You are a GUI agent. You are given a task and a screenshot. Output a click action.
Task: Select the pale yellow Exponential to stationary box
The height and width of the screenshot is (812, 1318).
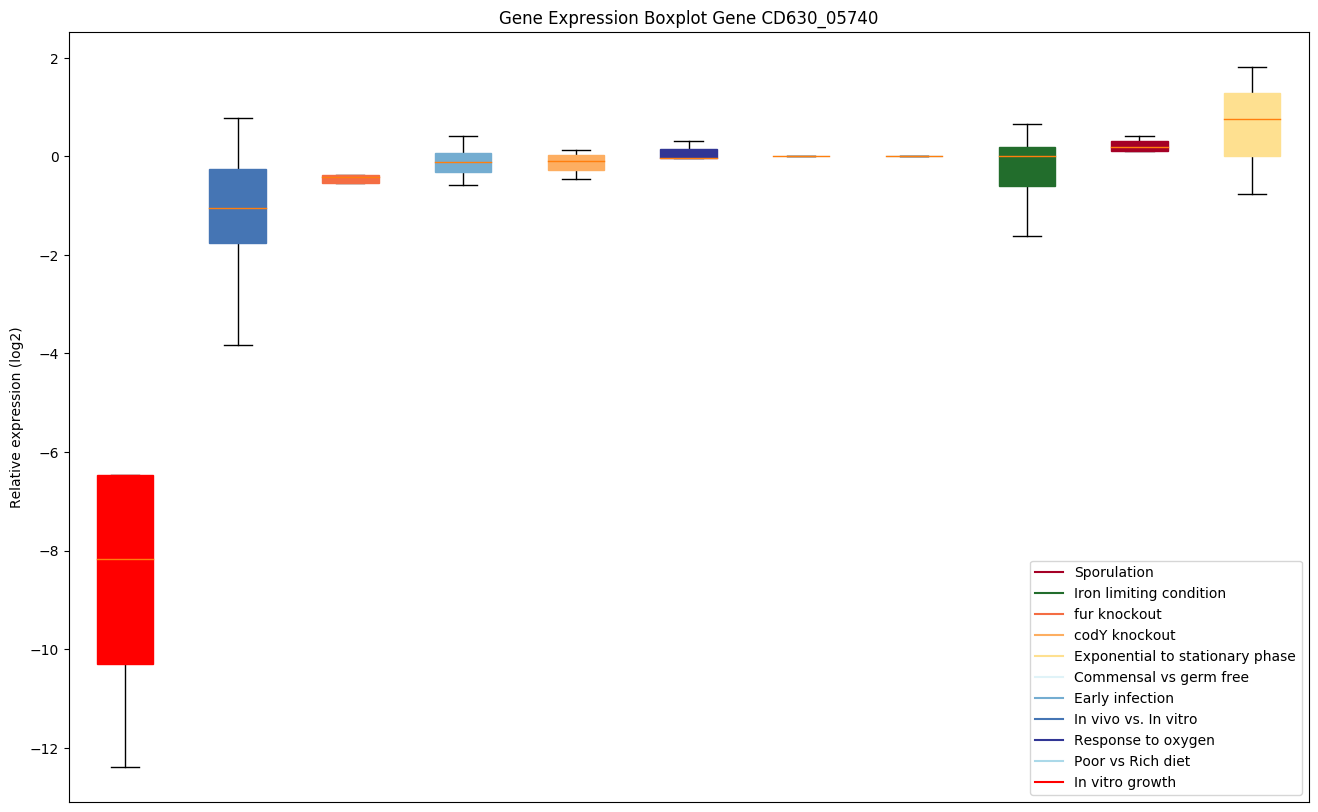(x=1252, y=125)
